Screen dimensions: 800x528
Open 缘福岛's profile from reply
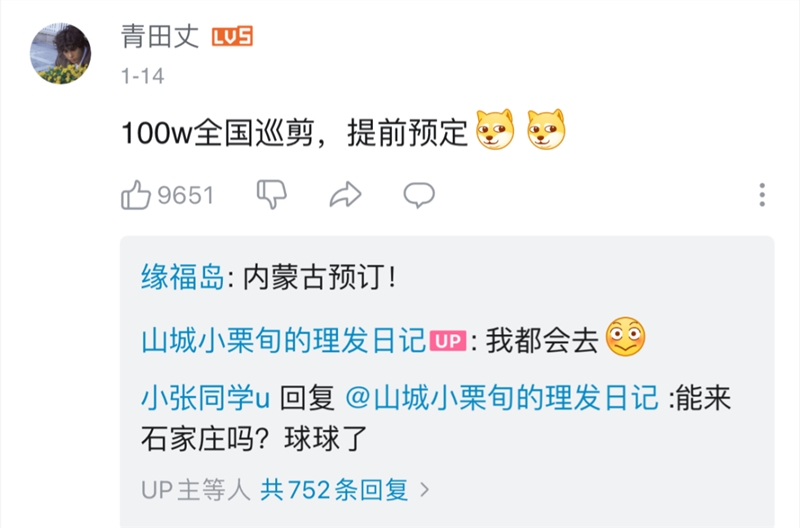point(183,278)
